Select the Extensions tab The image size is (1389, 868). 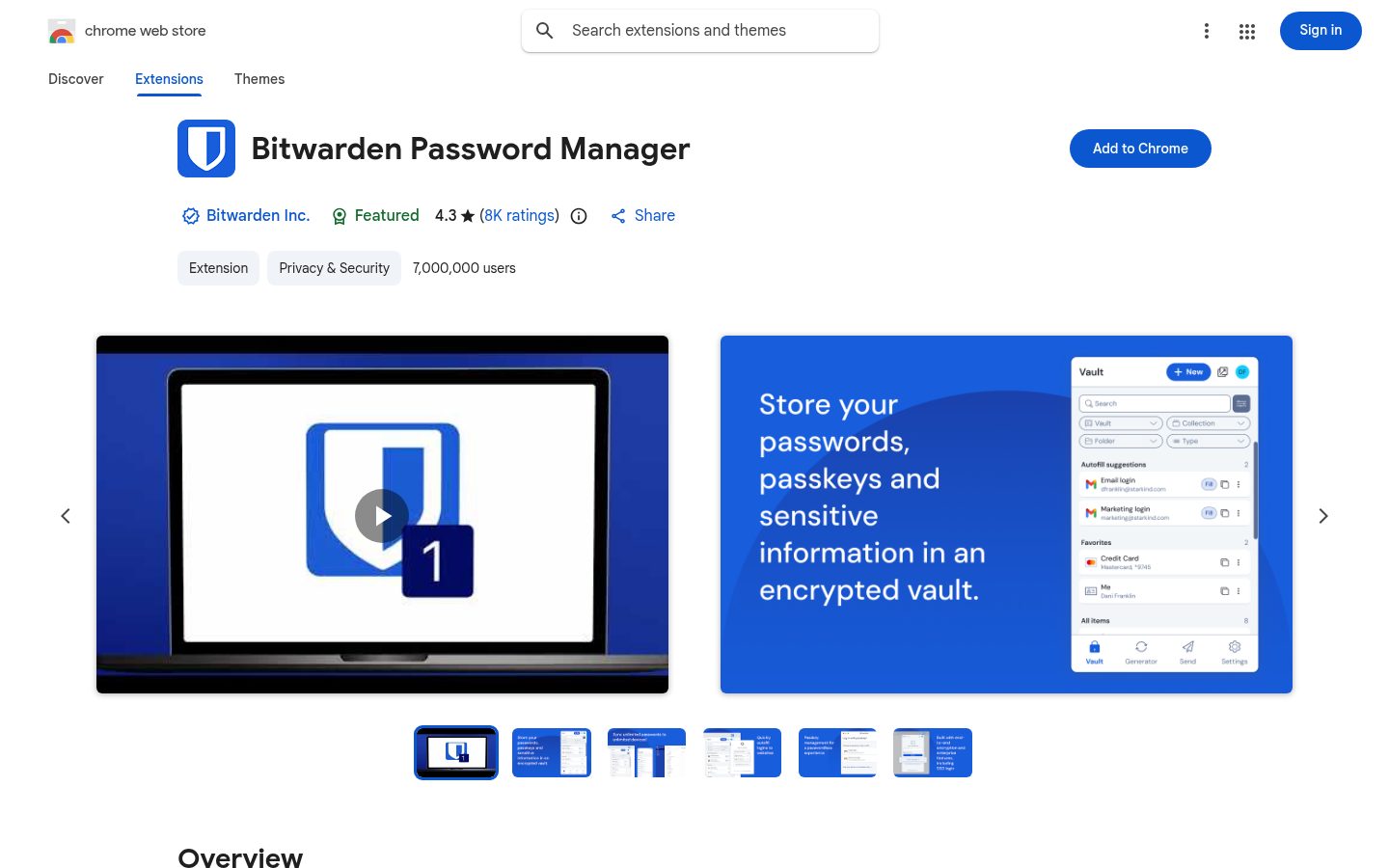click(169, 79)
